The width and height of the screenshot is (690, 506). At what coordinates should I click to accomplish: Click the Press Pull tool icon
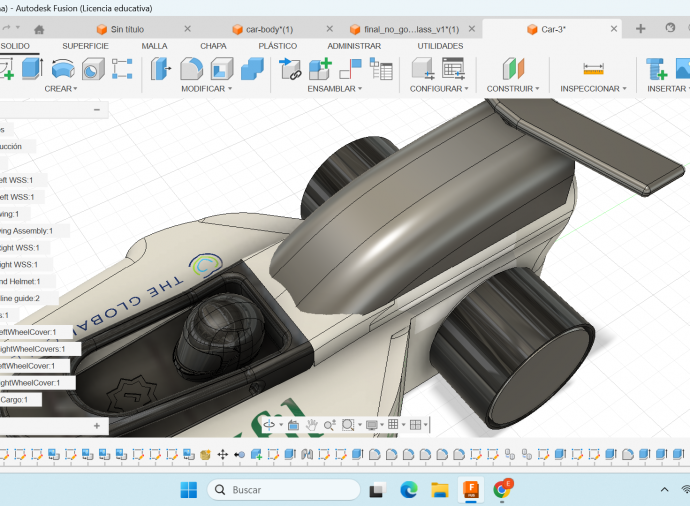[x=161, y=69]
